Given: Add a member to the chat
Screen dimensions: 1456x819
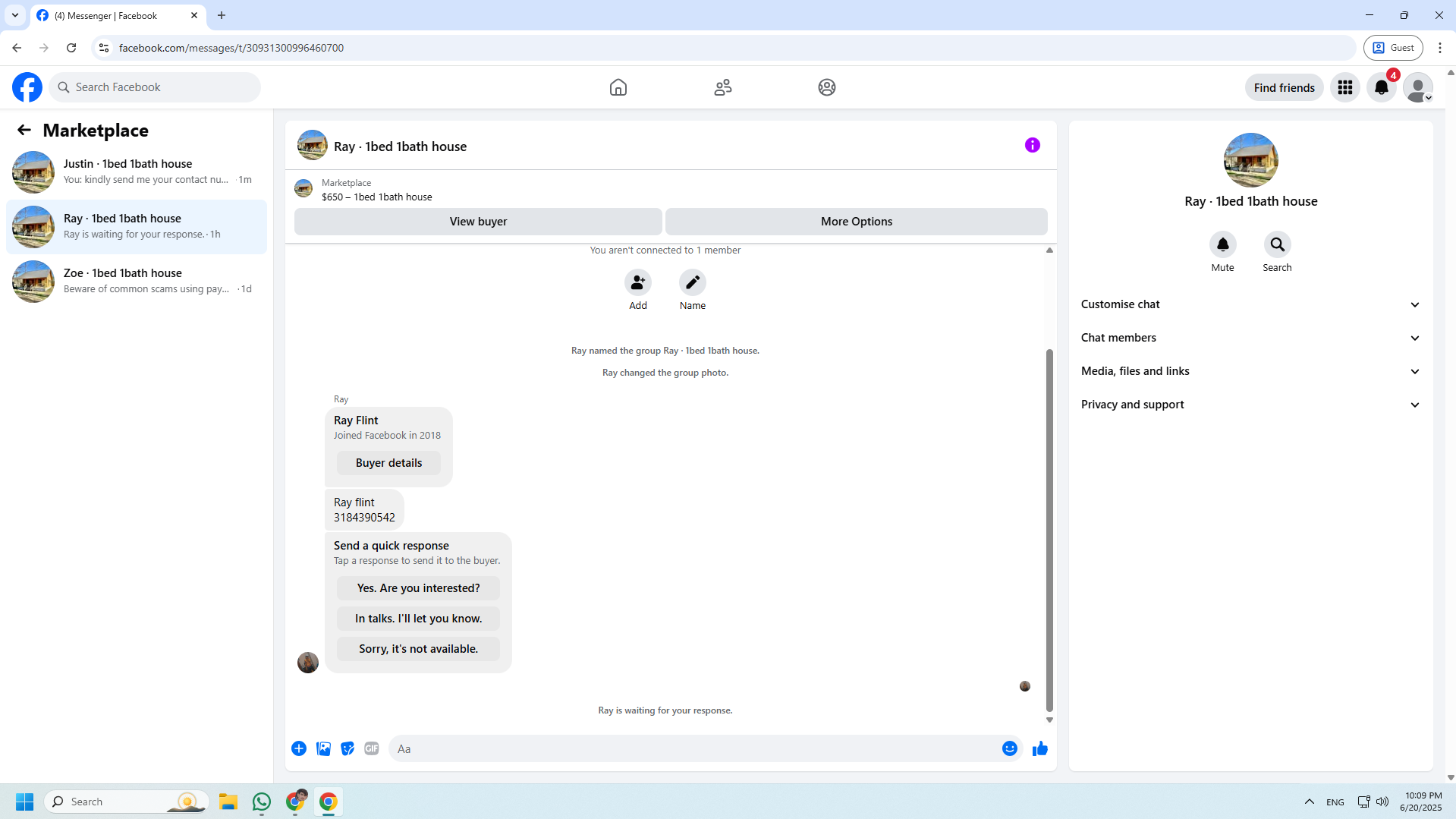Looking at the screenshot, I should [638, 282].
